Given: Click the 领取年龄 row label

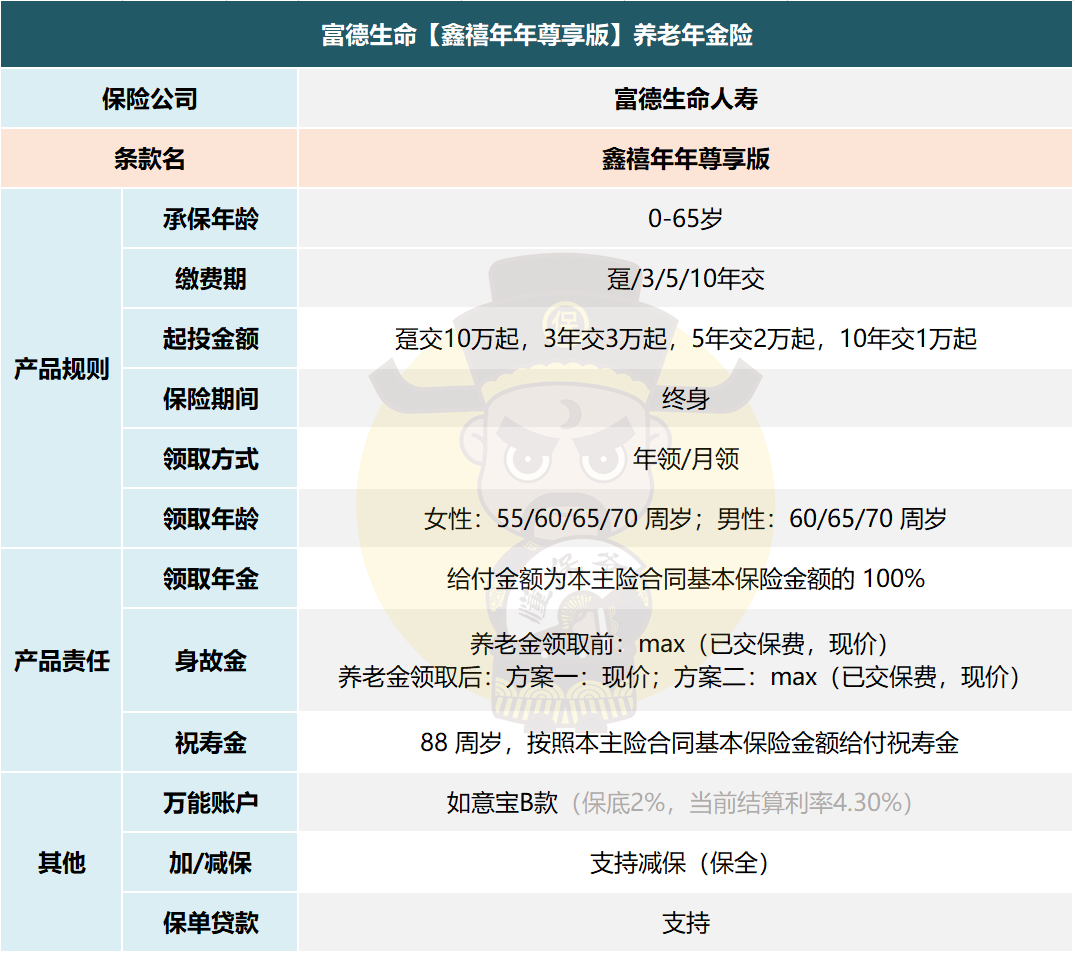Looking at the screenshot, I should coord(210,518).
